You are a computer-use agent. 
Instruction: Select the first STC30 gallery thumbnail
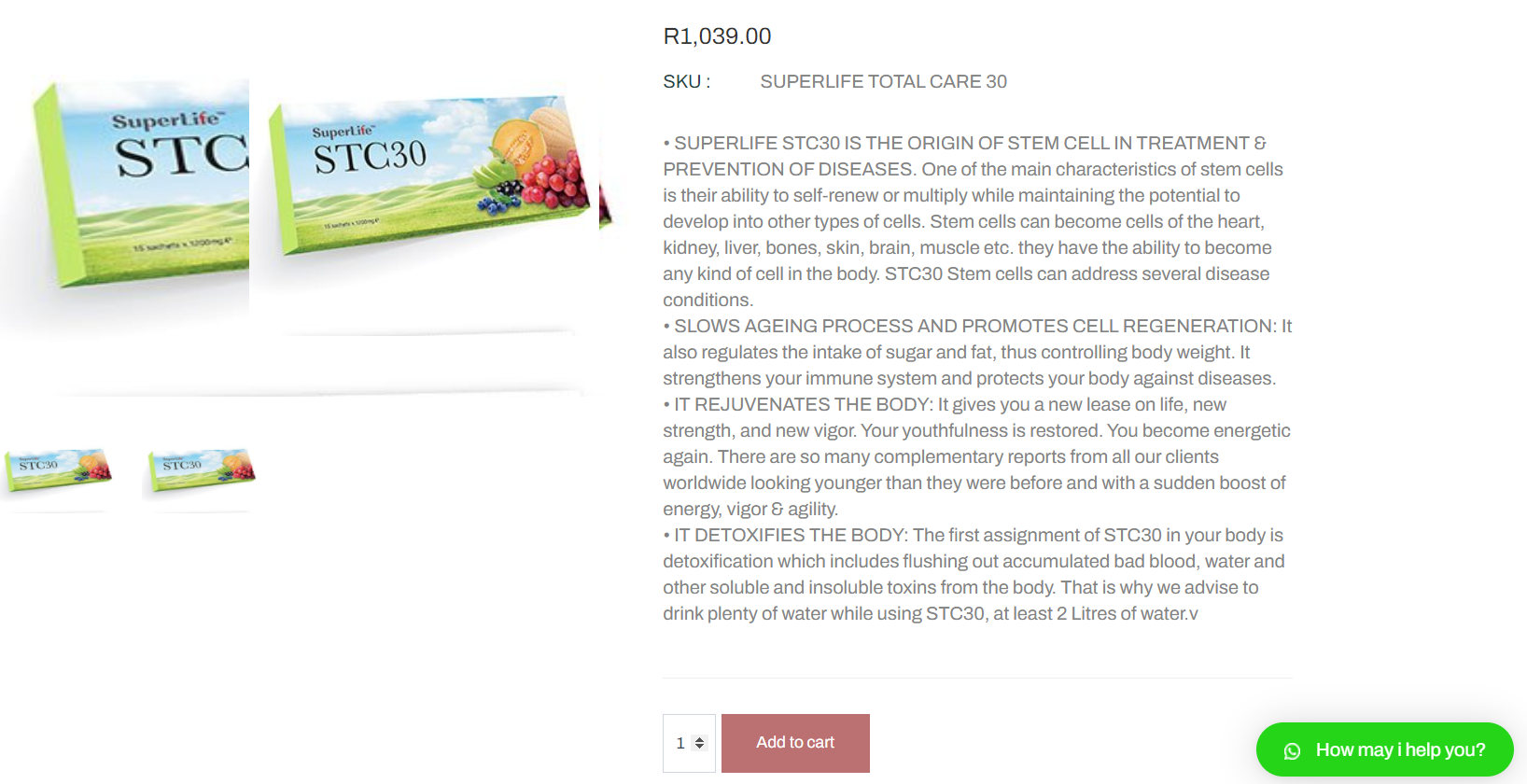(x=58, y=469)
